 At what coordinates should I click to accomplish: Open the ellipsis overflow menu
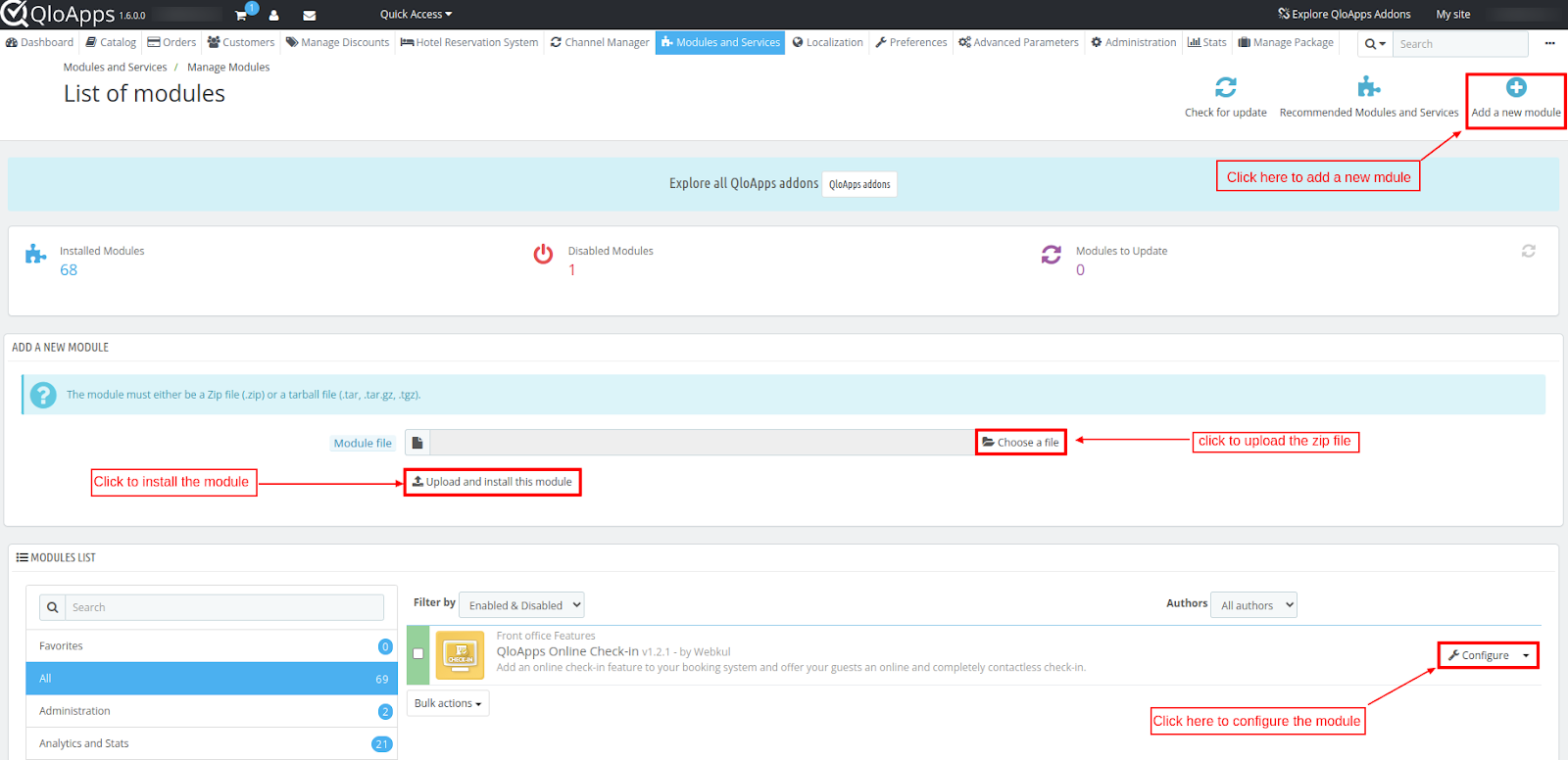coord(1549,43)
